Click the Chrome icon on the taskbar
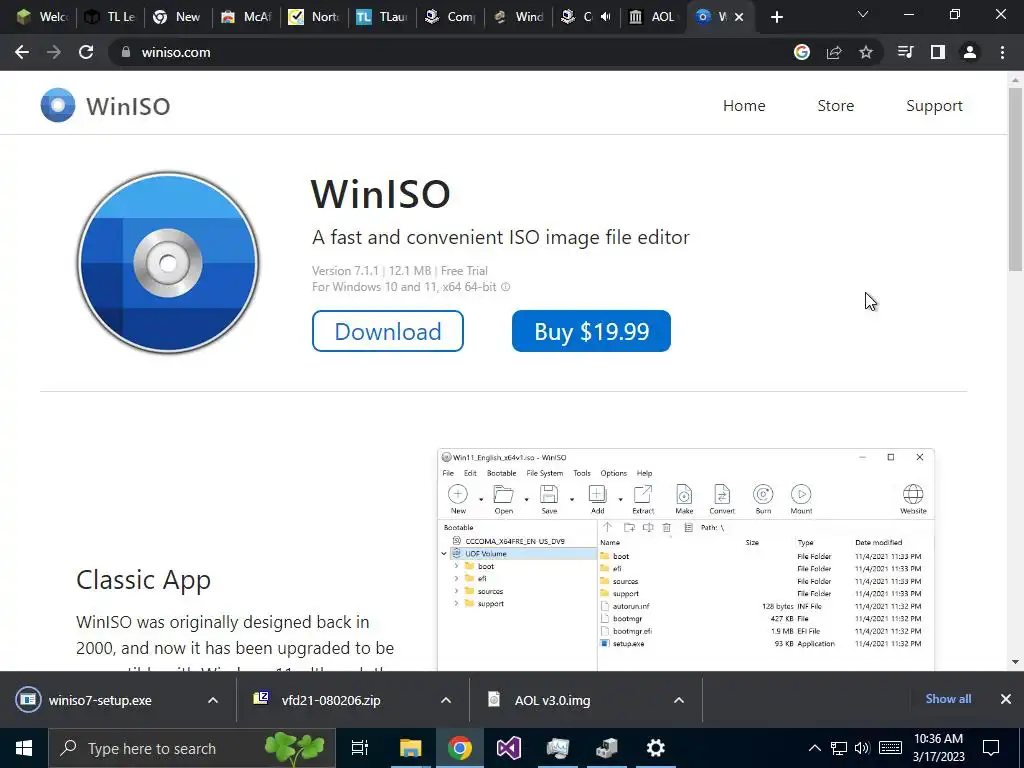This screenshot has width=1024, height=768. point(460,748)
